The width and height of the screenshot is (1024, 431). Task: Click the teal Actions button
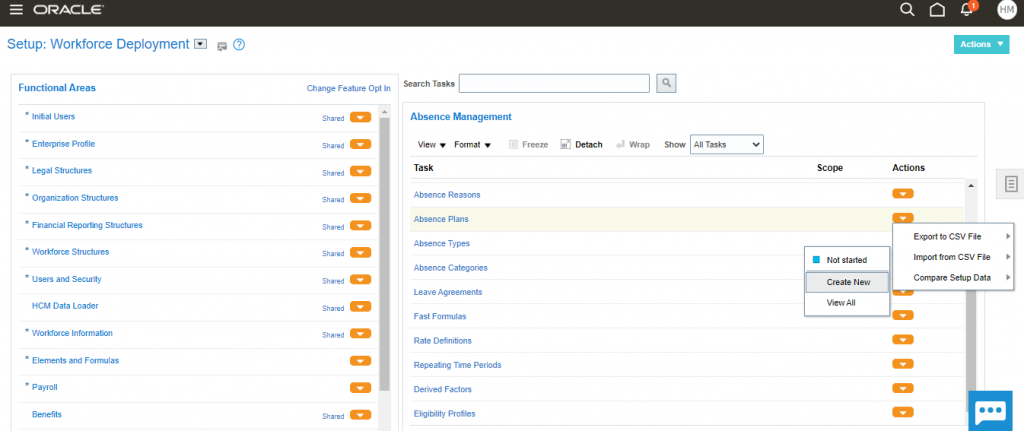pyautogui.click(x=982, y=44)
